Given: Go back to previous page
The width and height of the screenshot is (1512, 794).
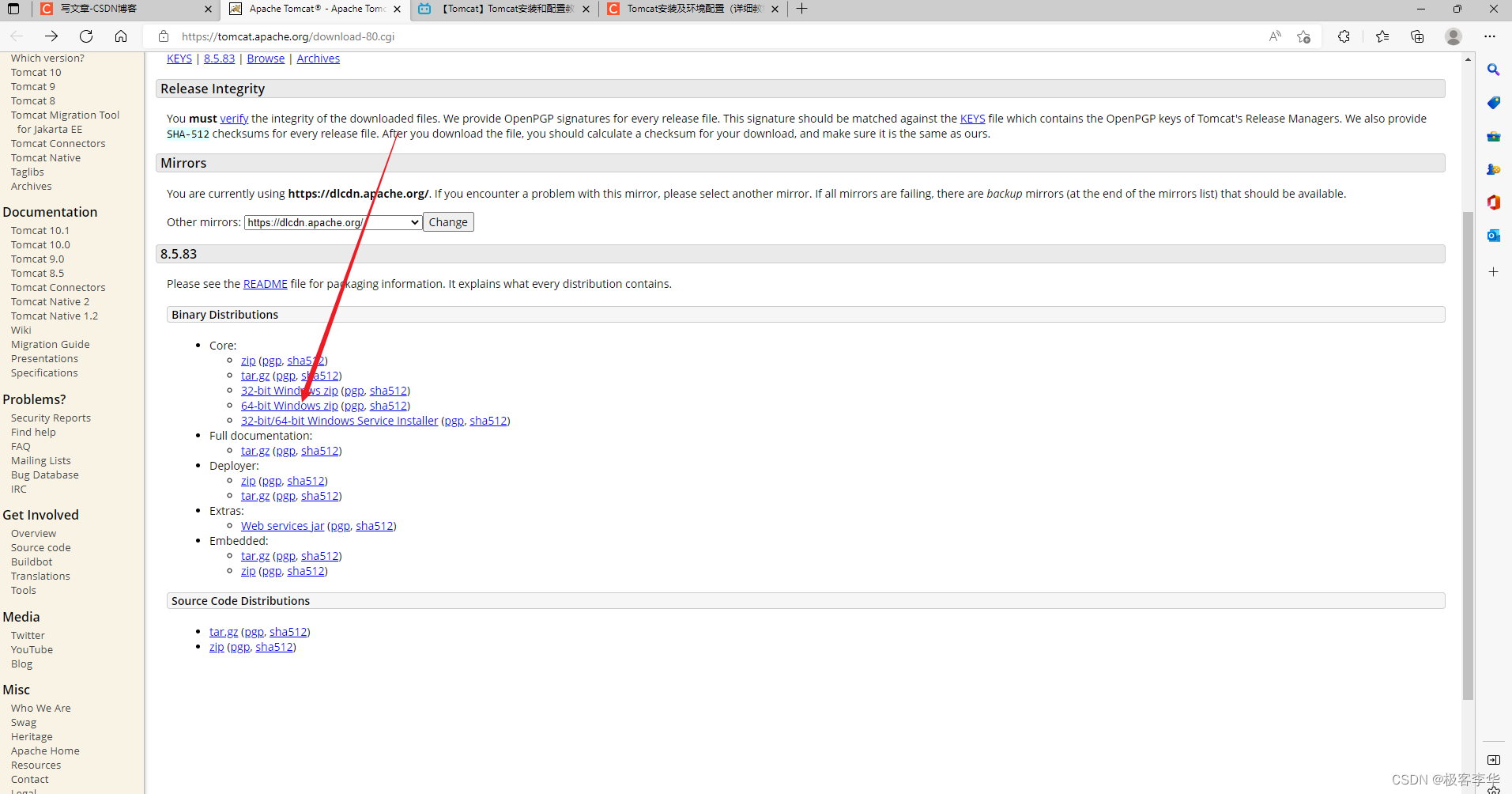Looking at the screenshot, I should [17, 36].
